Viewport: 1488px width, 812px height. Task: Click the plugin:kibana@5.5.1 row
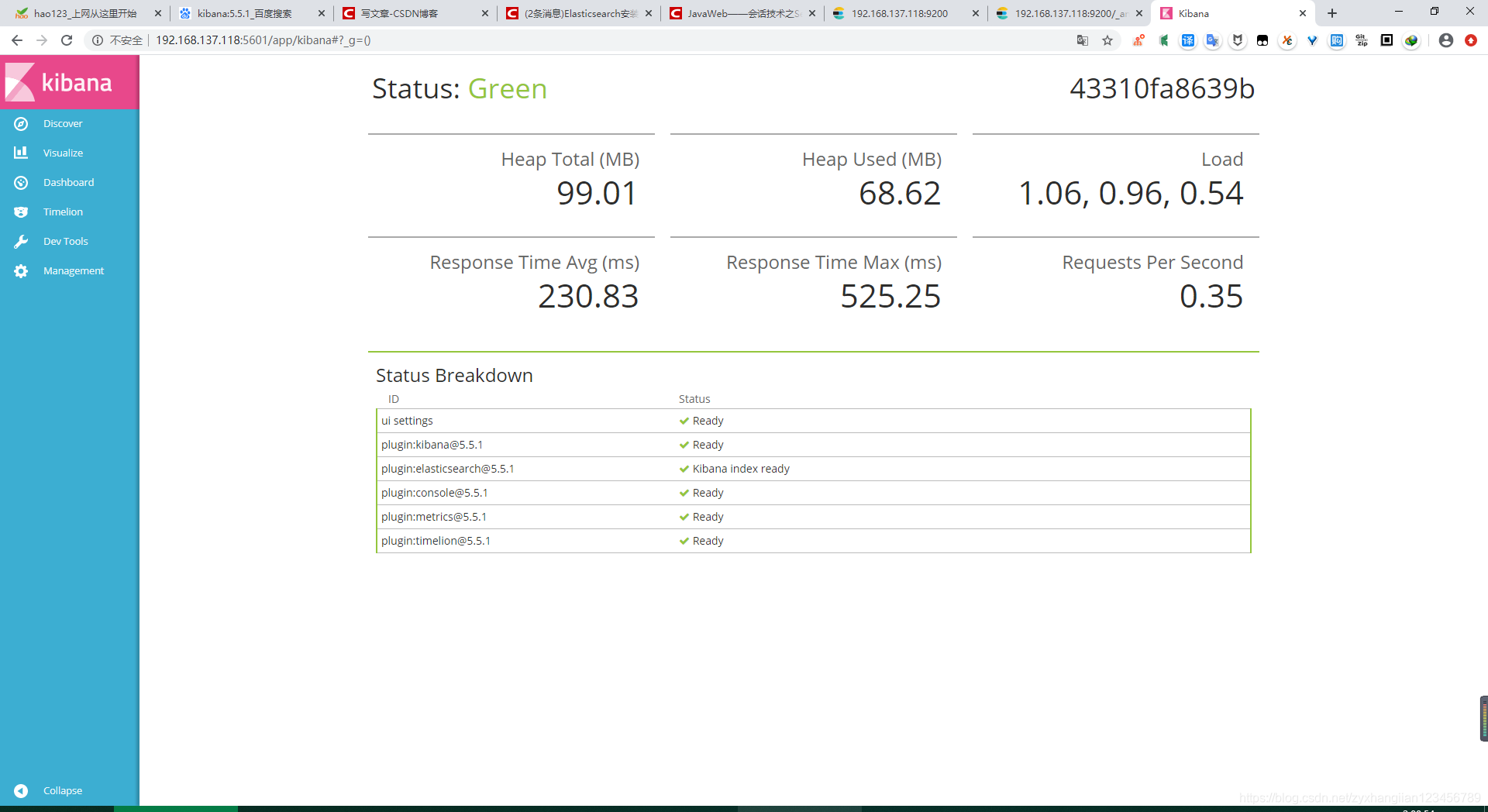click(x=814, y=445)
